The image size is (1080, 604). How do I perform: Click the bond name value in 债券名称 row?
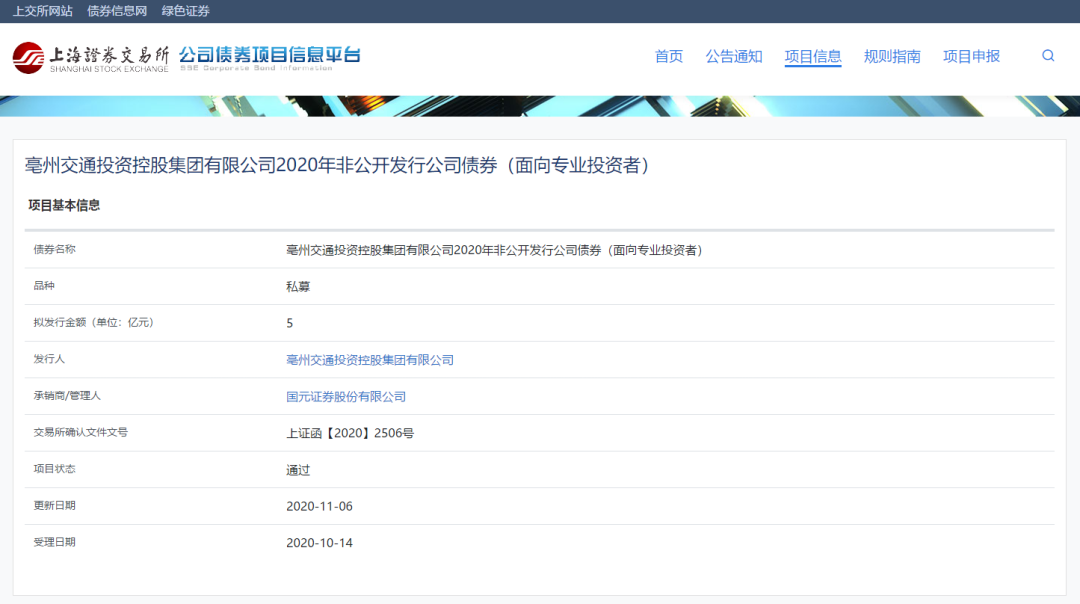click(x=495, y=250)
